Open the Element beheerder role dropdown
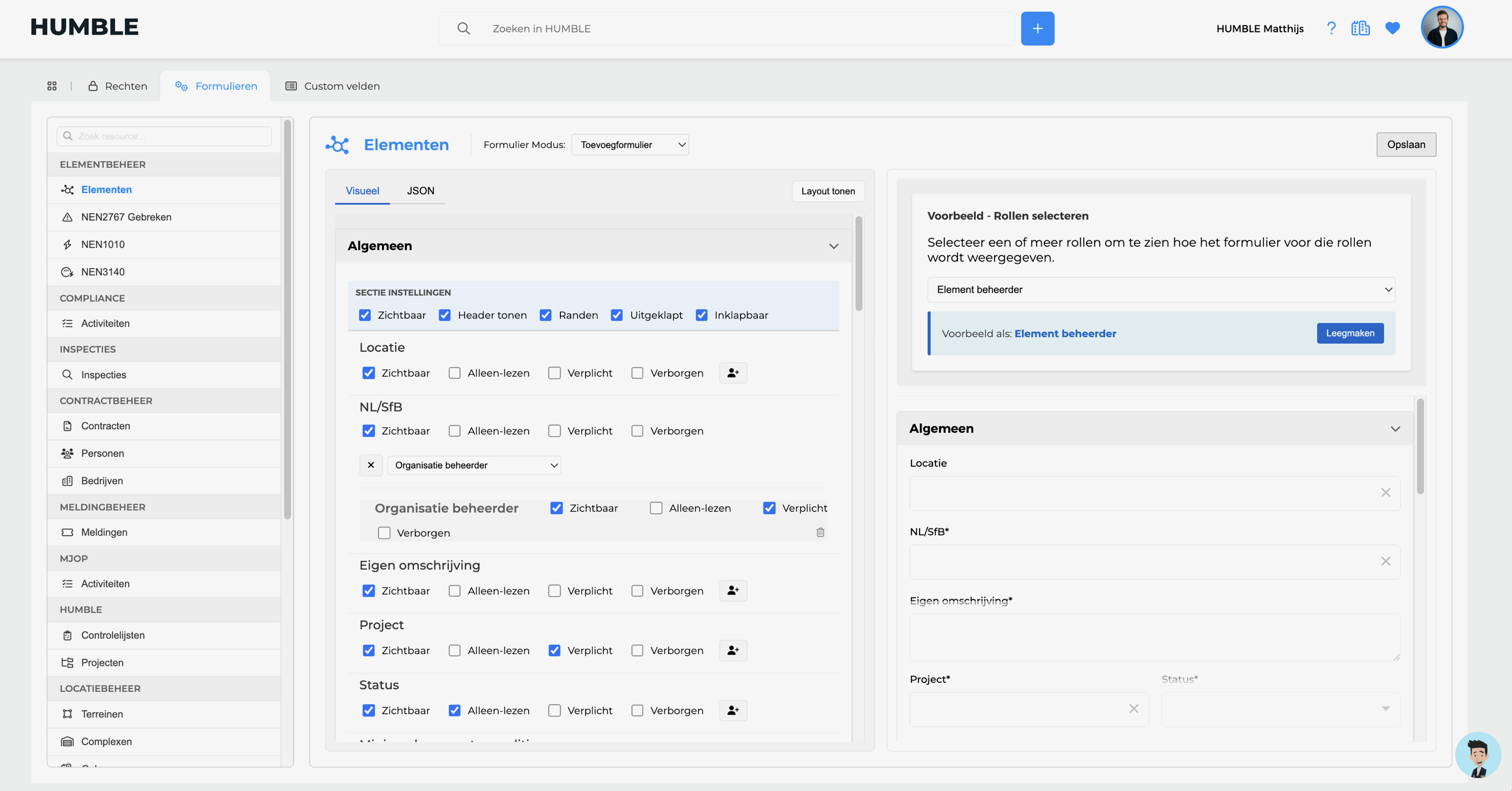The width and height of the screenshot is (1512, 791). pyautogui.click(x=1161, y=290)
